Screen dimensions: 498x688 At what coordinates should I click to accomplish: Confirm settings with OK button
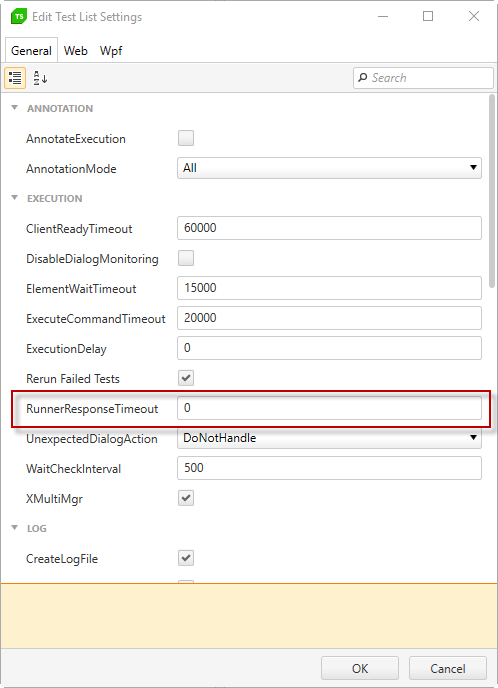[x=360, y=668]
